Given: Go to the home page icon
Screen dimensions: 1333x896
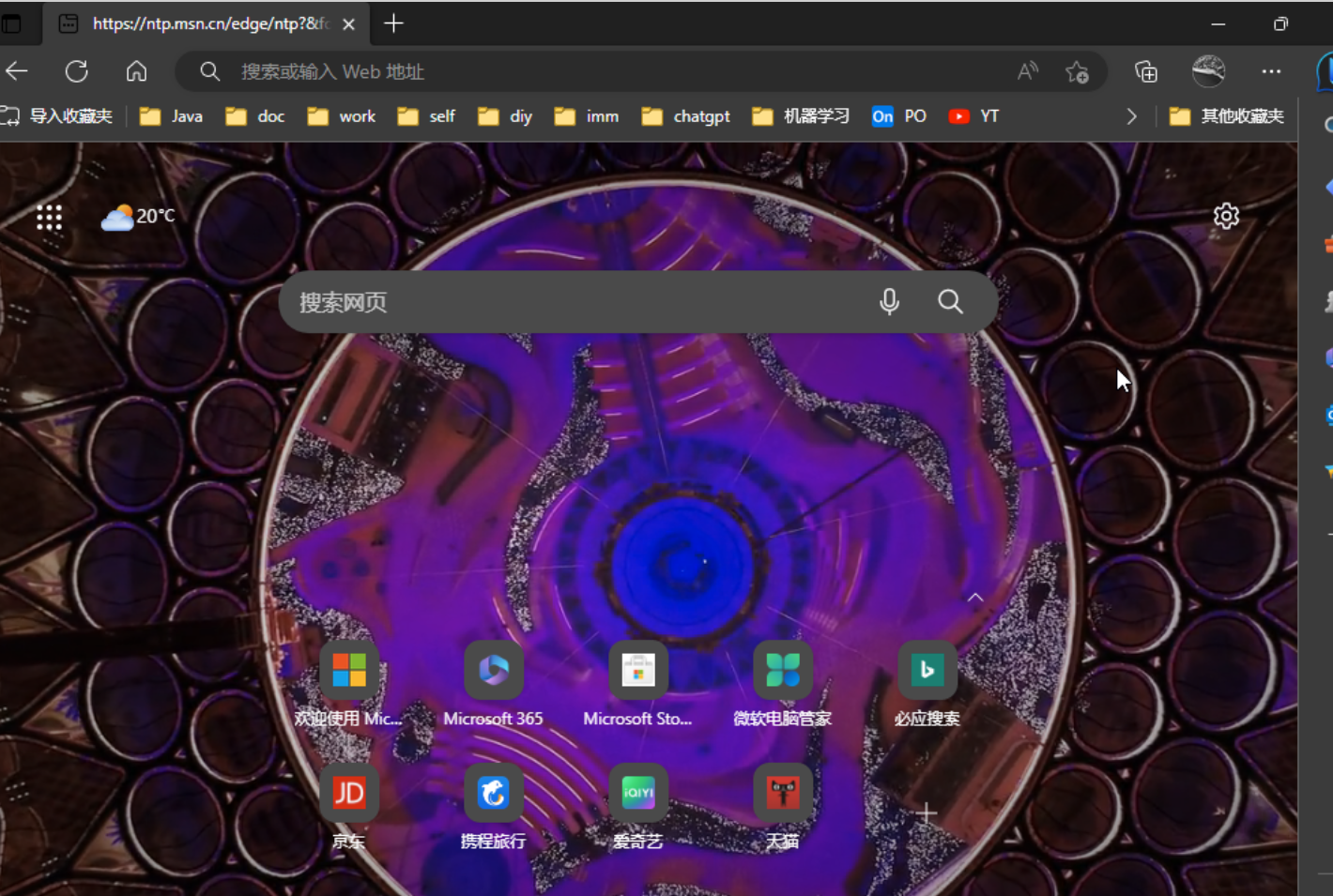Looking at the screenshot, I should [x=137, y=71].
